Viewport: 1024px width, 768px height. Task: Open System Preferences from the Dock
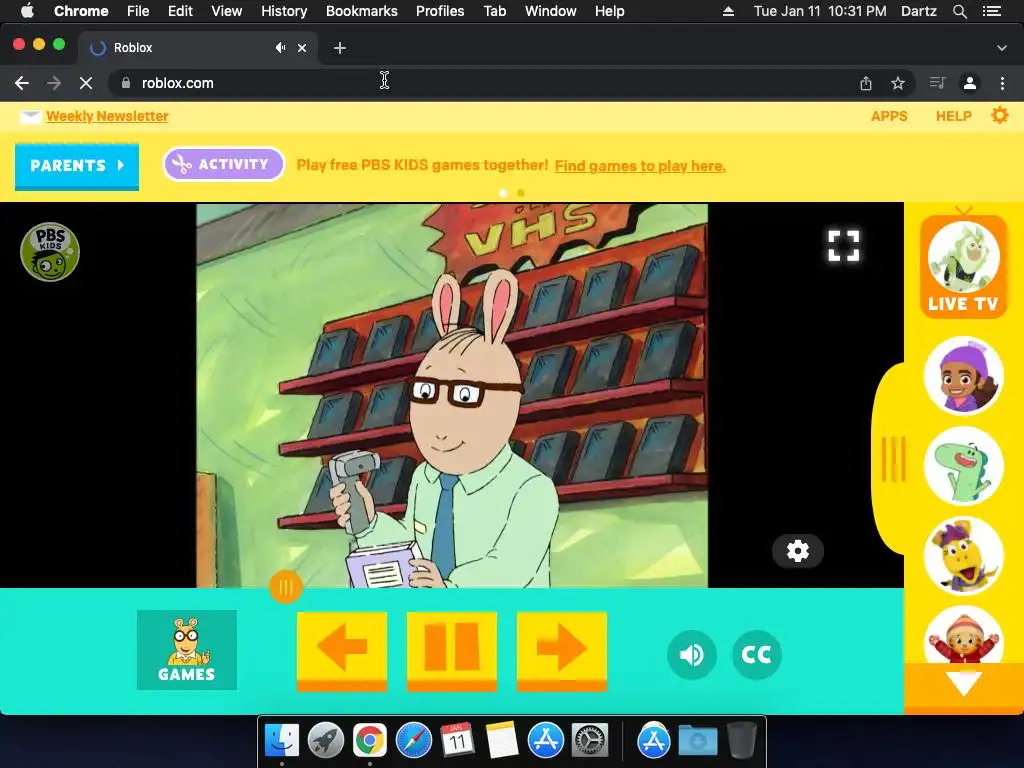(590, 740)
